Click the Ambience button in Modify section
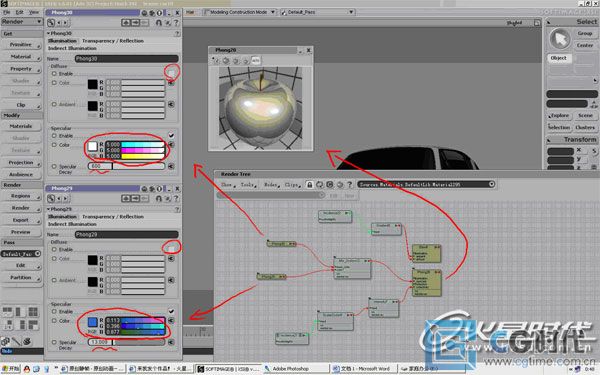The image size is (600, 375). (21, 174)
